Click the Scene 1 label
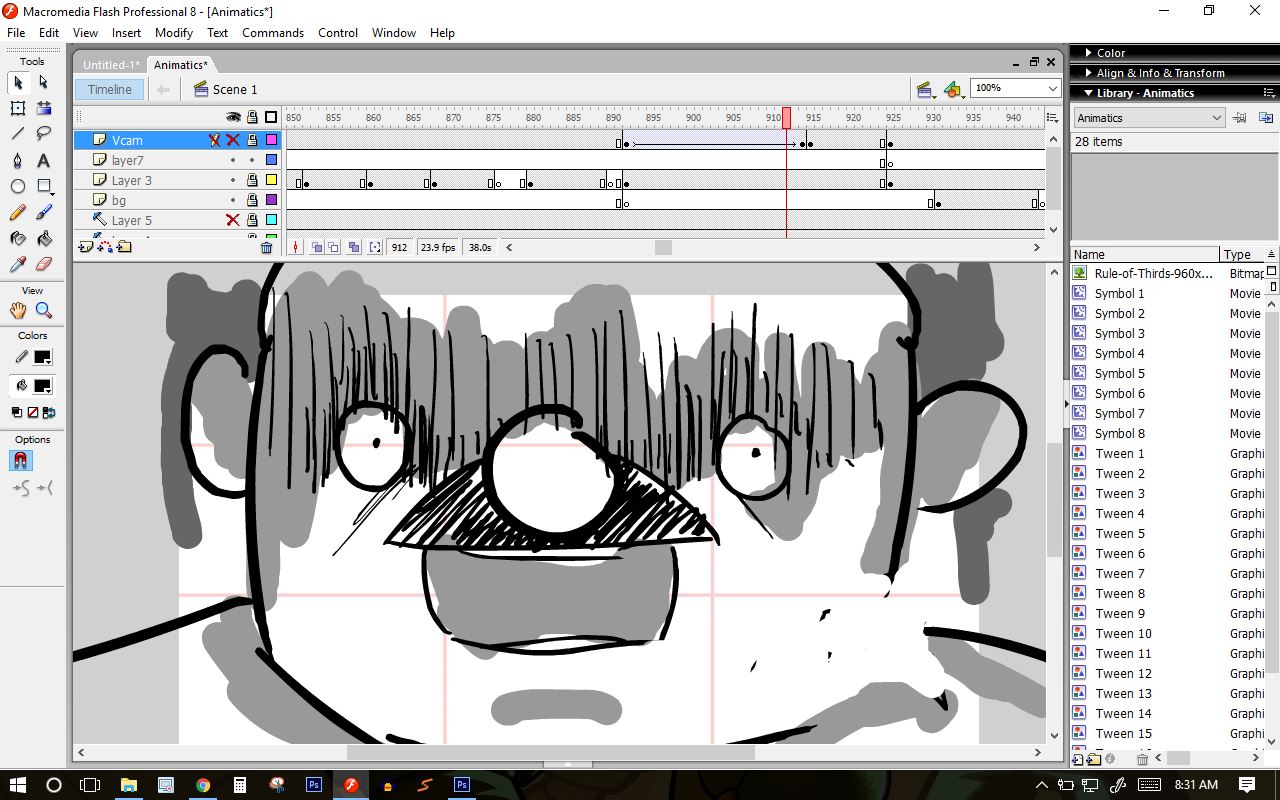Image resolution: width=1280 pixels, height=800 pixels. [235, 89]
